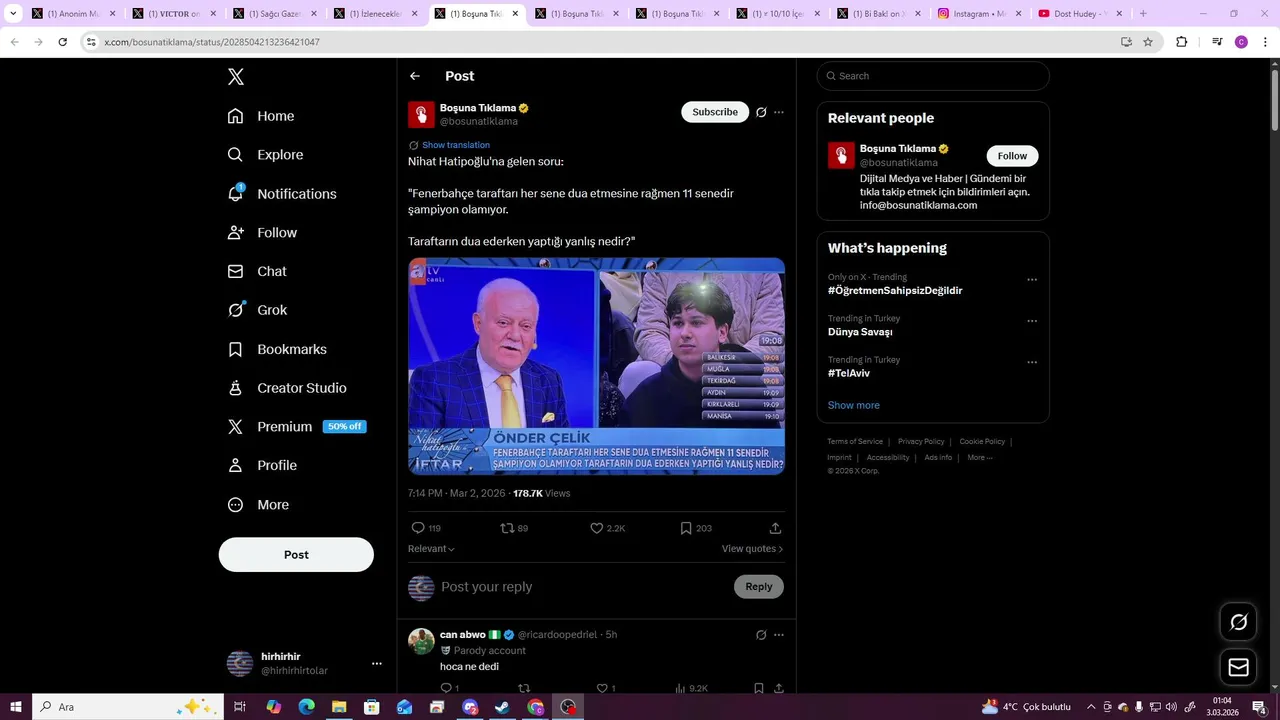Click Show more under What's happening
This screenshot has width=1280, height=720.
(854, 405)
